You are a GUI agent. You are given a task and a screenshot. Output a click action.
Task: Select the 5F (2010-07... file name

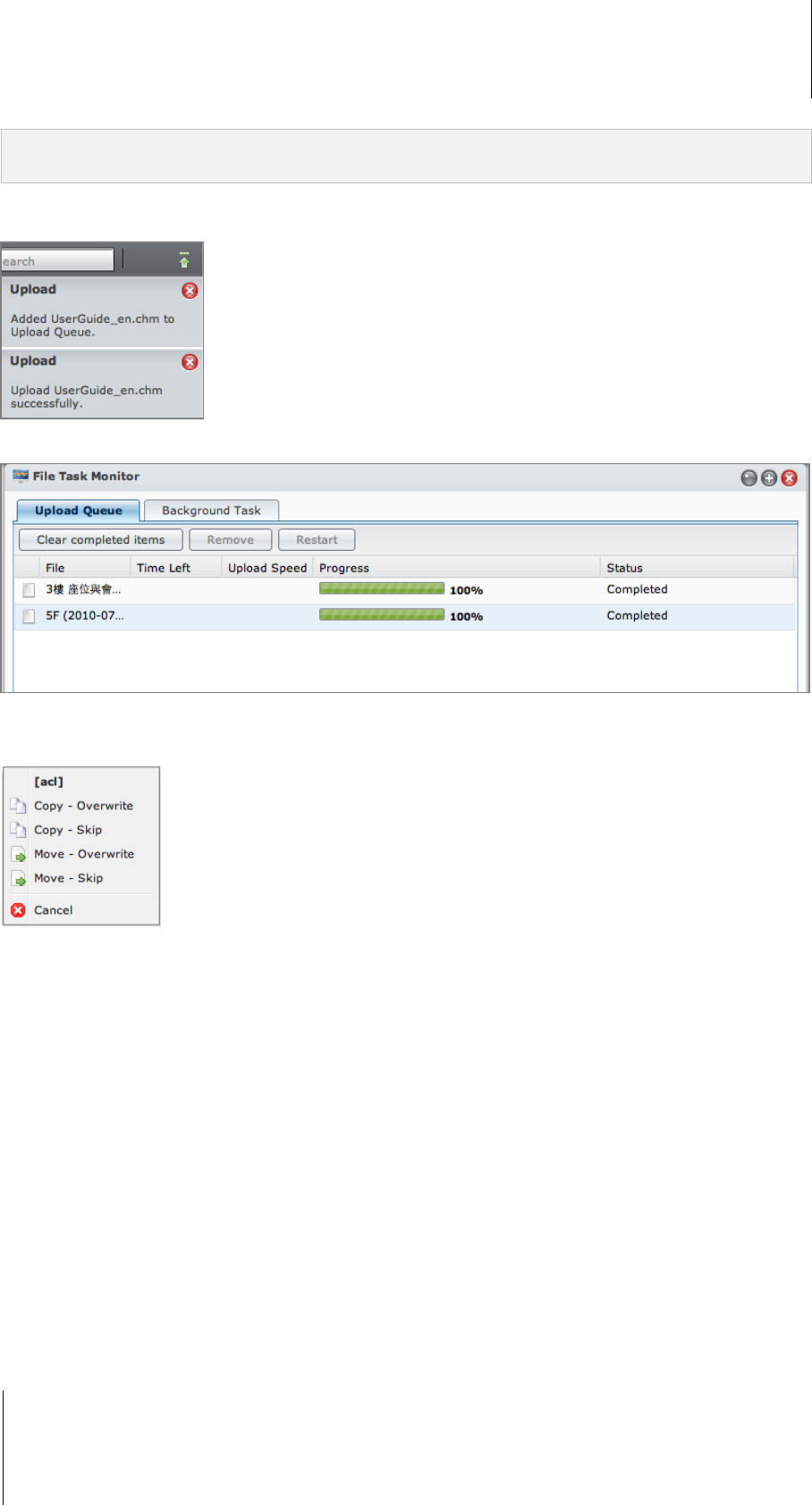(x=85, y=616)
